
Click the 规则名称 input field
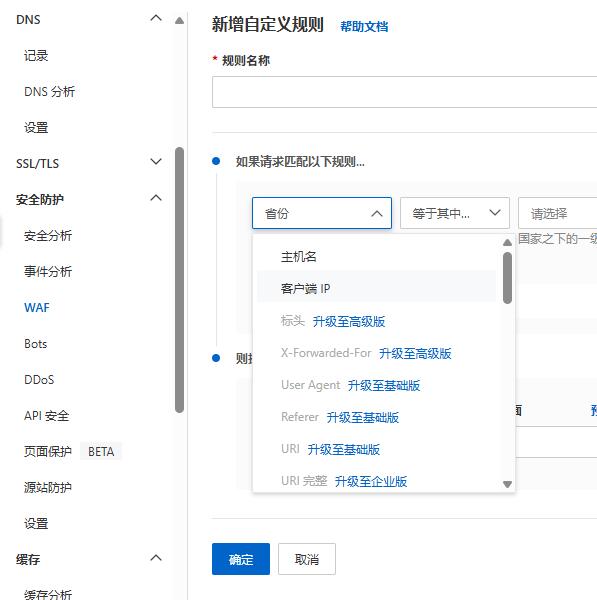pyautogui.click(x=405, y=92)
